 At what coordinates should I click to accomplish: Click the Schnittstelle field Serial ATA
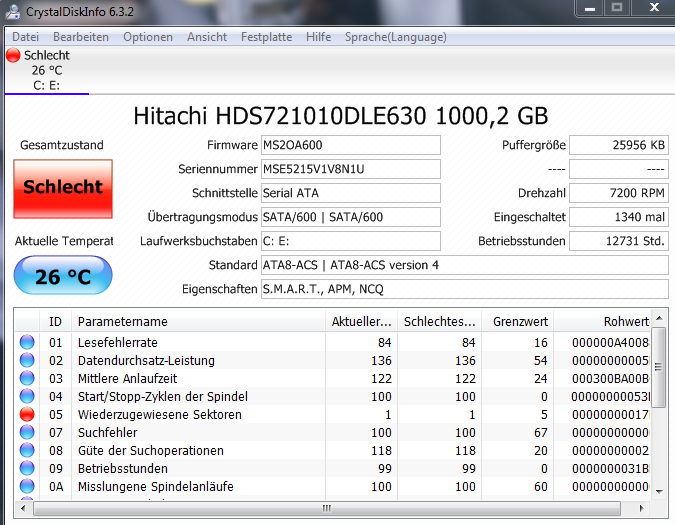tap(350, 193)
